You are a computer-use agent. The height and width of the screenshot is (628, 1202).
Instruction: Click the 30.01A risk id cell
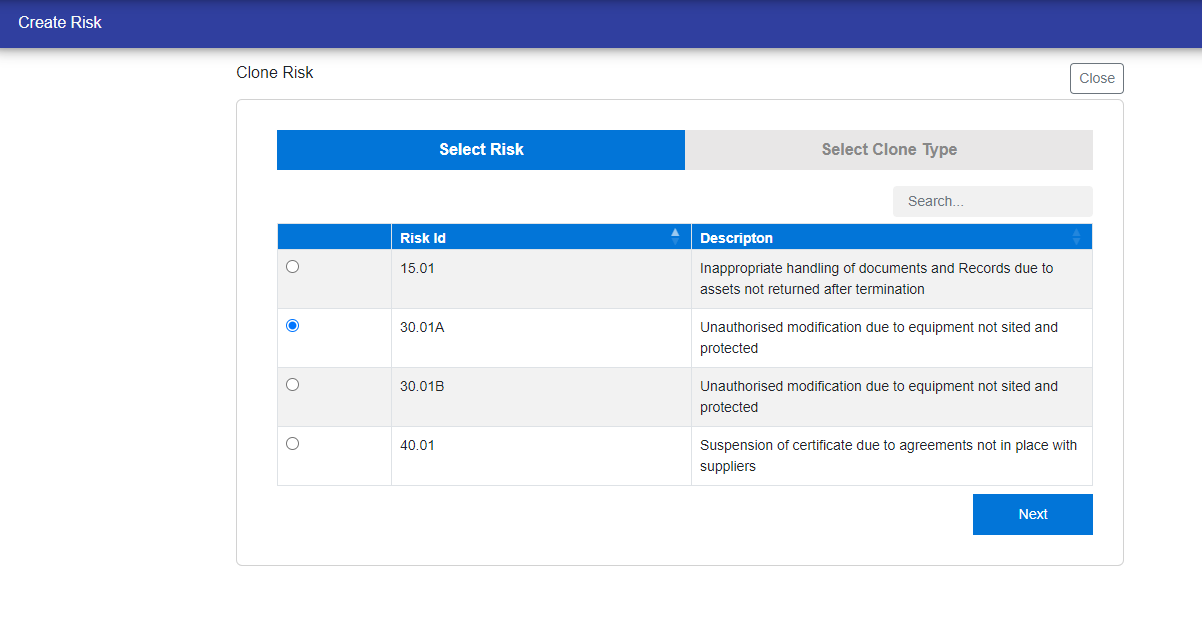coord(422,327)
